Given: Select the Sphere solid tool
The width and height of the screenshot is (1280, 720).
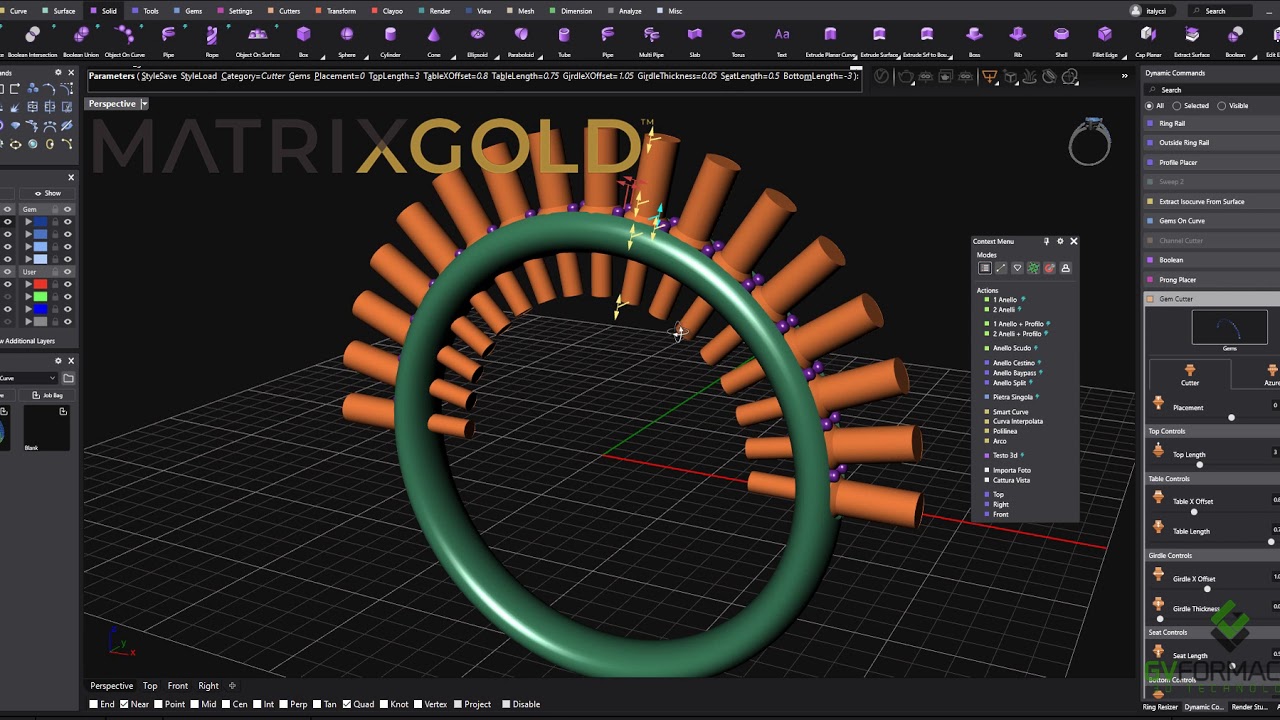Looking at the screenshot, I should [347, 41].
